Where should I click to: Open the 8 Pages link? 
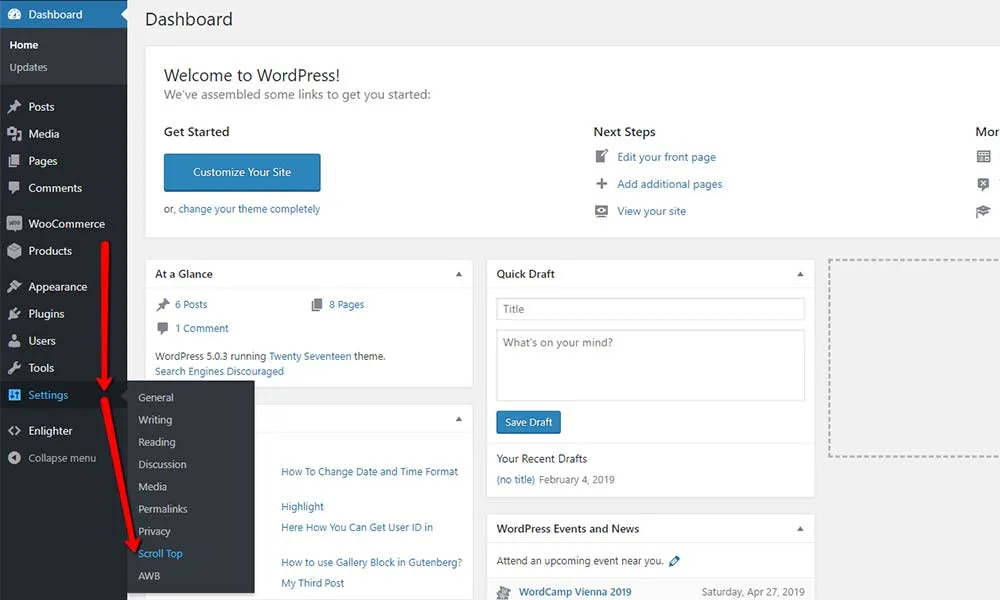point(346,305)
